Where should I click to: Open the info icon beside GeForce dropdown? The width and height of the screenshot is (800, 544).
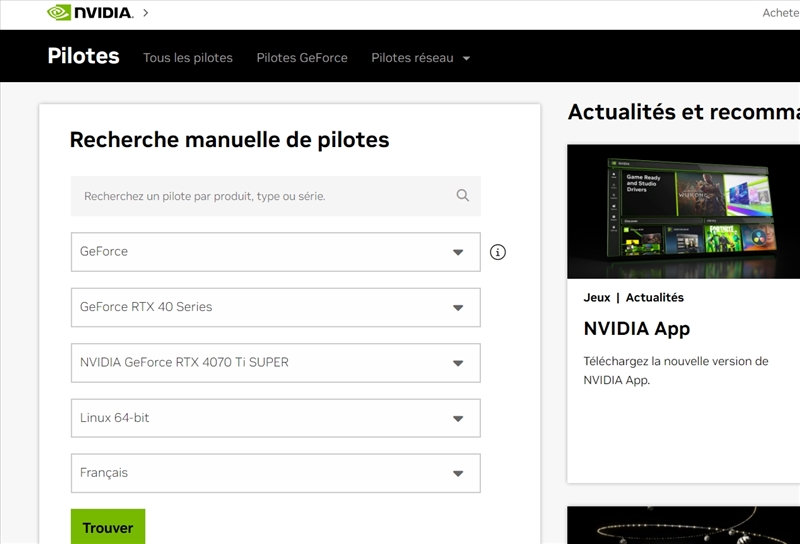497,252
